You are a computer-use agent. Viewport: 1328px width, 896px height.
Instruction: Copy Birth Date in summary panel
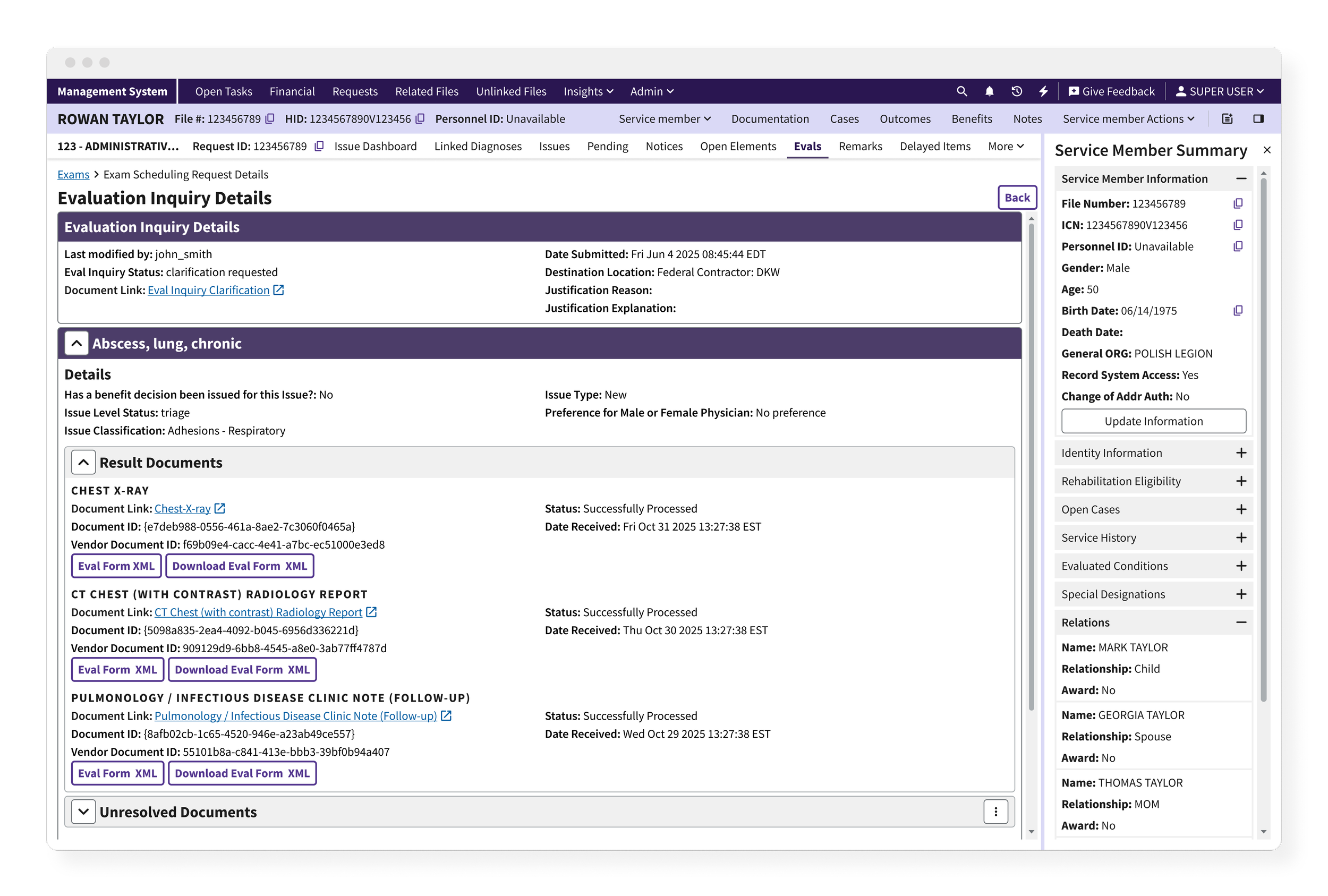(1238, 311)
